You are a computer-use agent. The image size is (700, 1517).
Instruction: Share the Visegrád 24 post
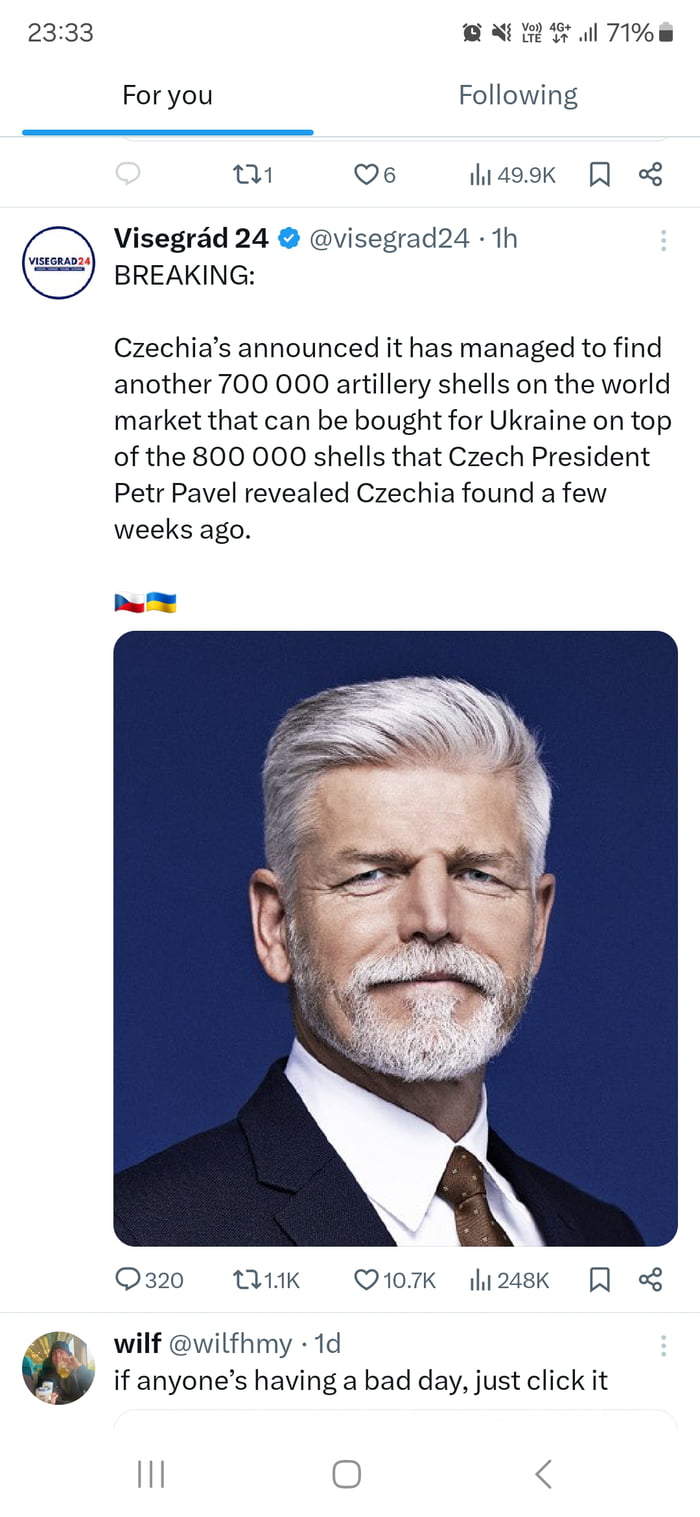pos(650,1280)
